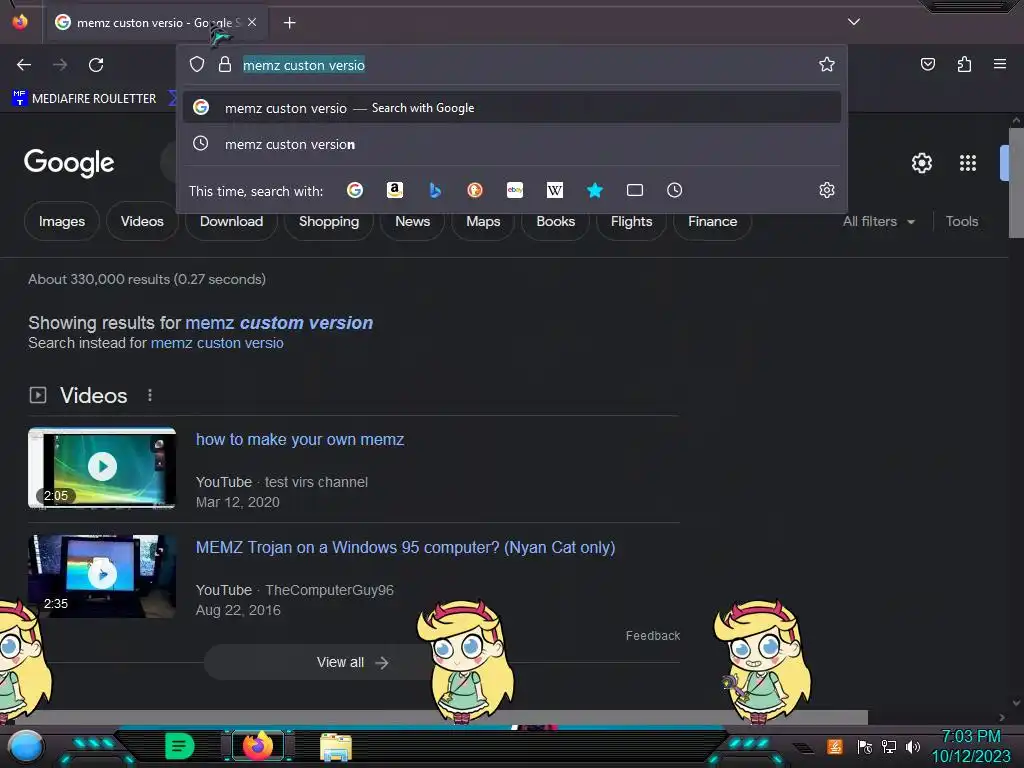Close the 'memz custon versio' tab
The height and width of the screenshot is (768, 1024).
(252, 22)
